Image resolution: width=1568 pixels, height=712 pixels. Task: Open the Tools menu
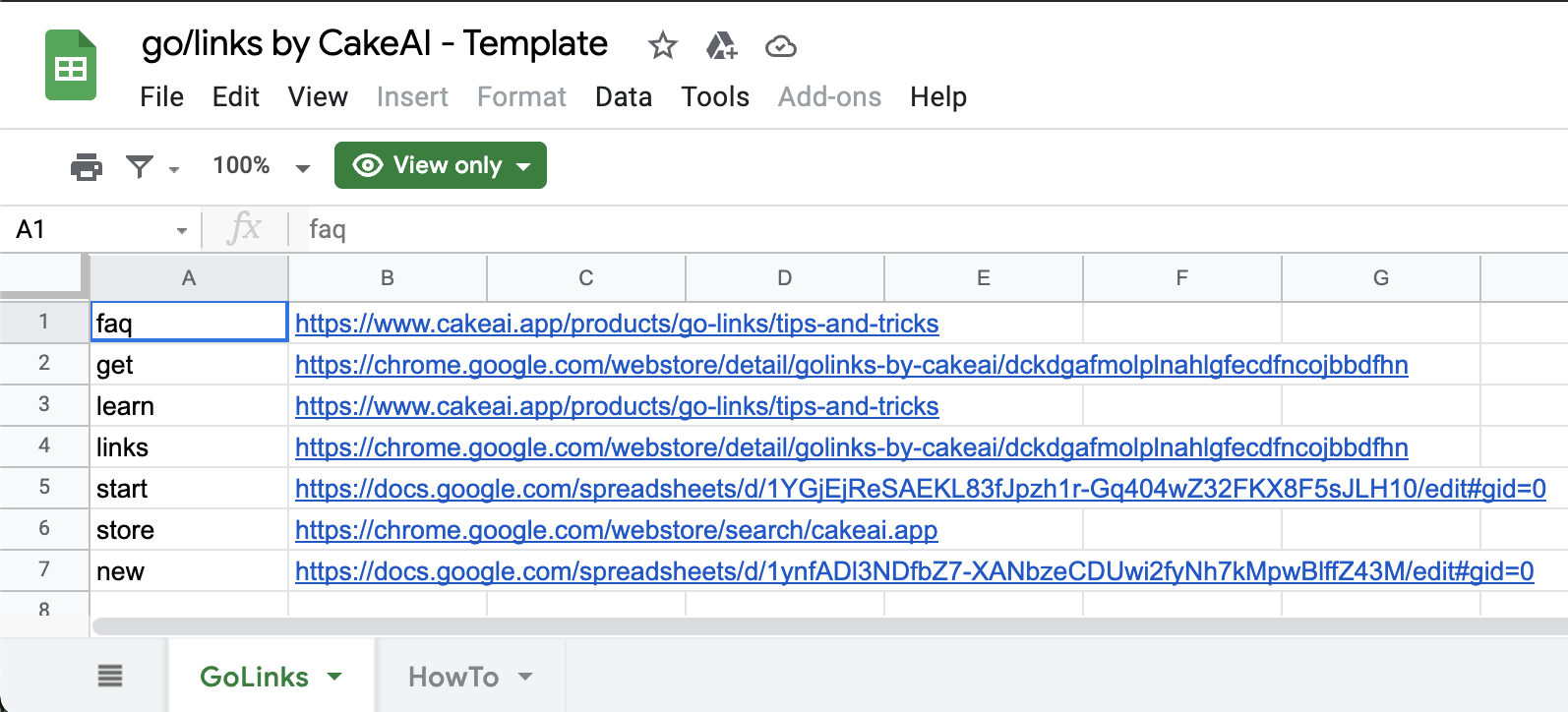(x=715, y=96)
